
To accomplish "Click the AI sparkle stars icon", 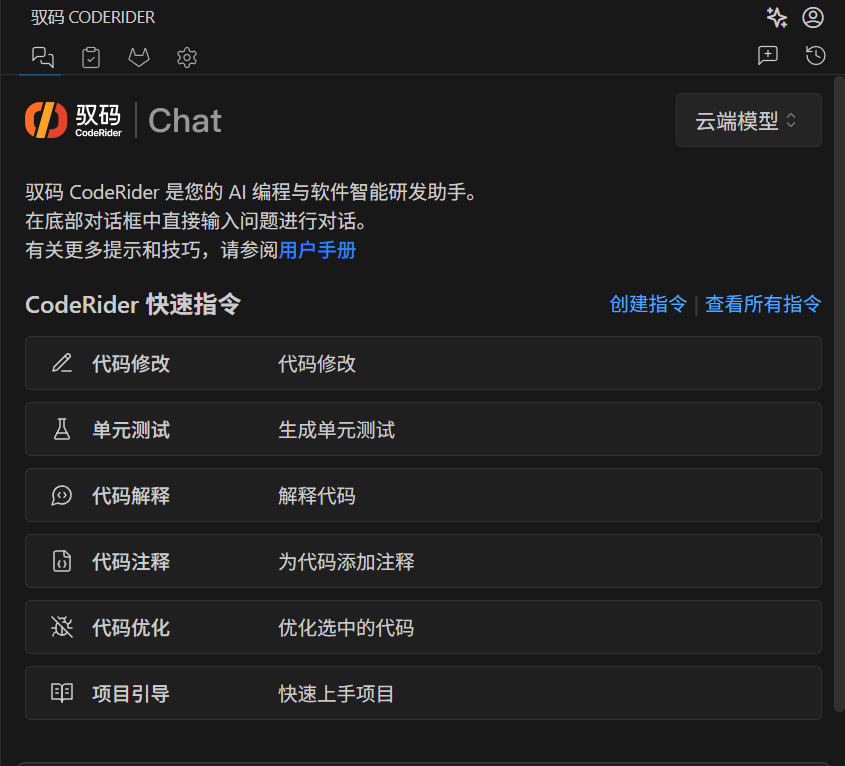I will (x=777, y=17).
